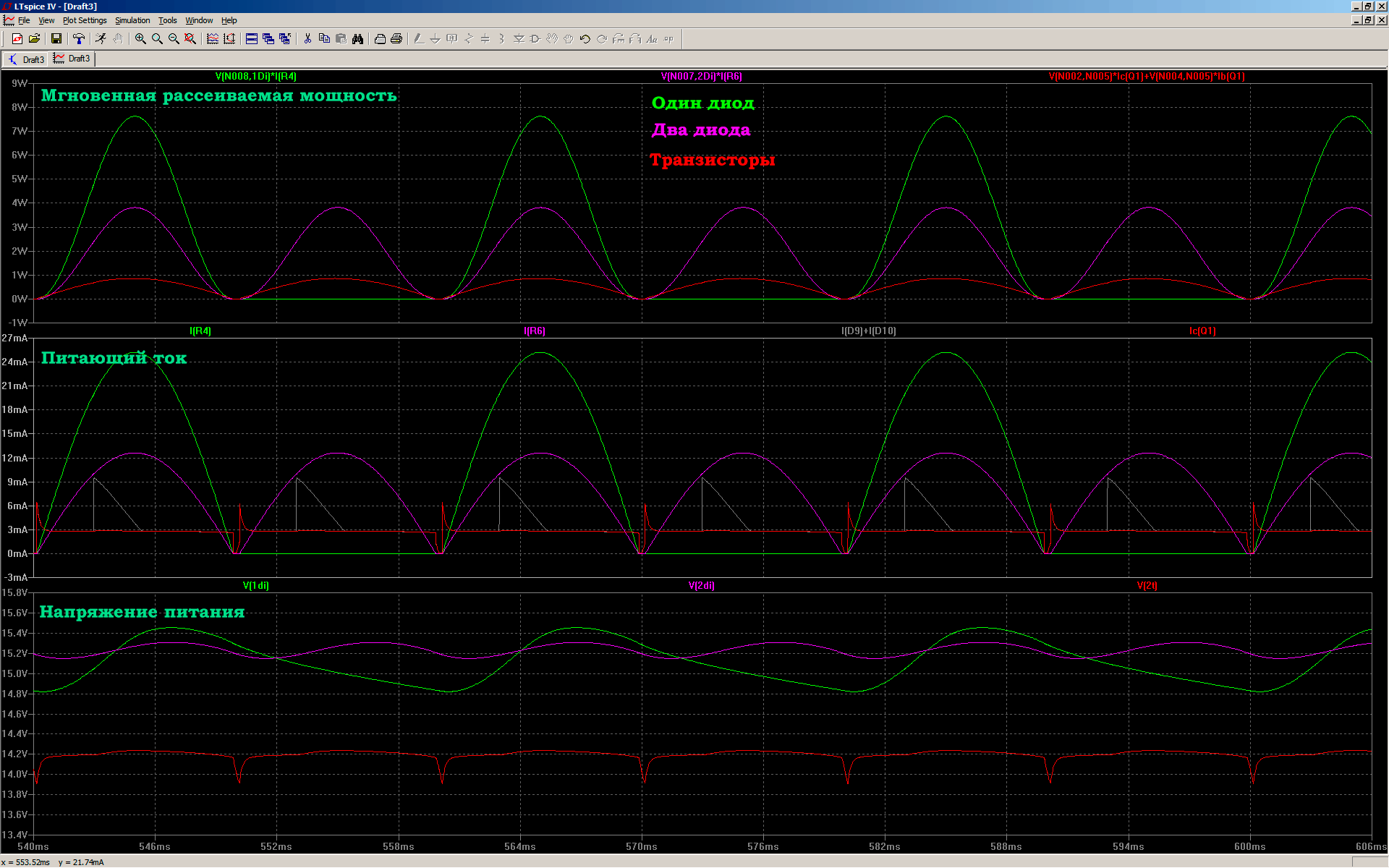Viewport: 1389px width, 868px height.
Task: Select the Inductor component tool
Action: pos(502,39)
